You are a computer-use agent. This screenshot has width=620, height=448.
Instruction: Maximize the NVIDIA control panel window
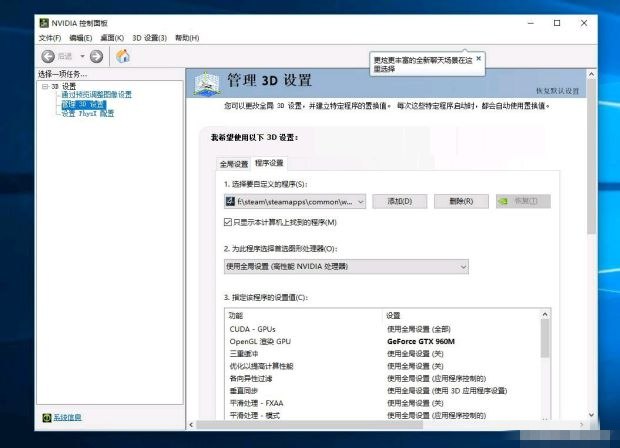557,23
